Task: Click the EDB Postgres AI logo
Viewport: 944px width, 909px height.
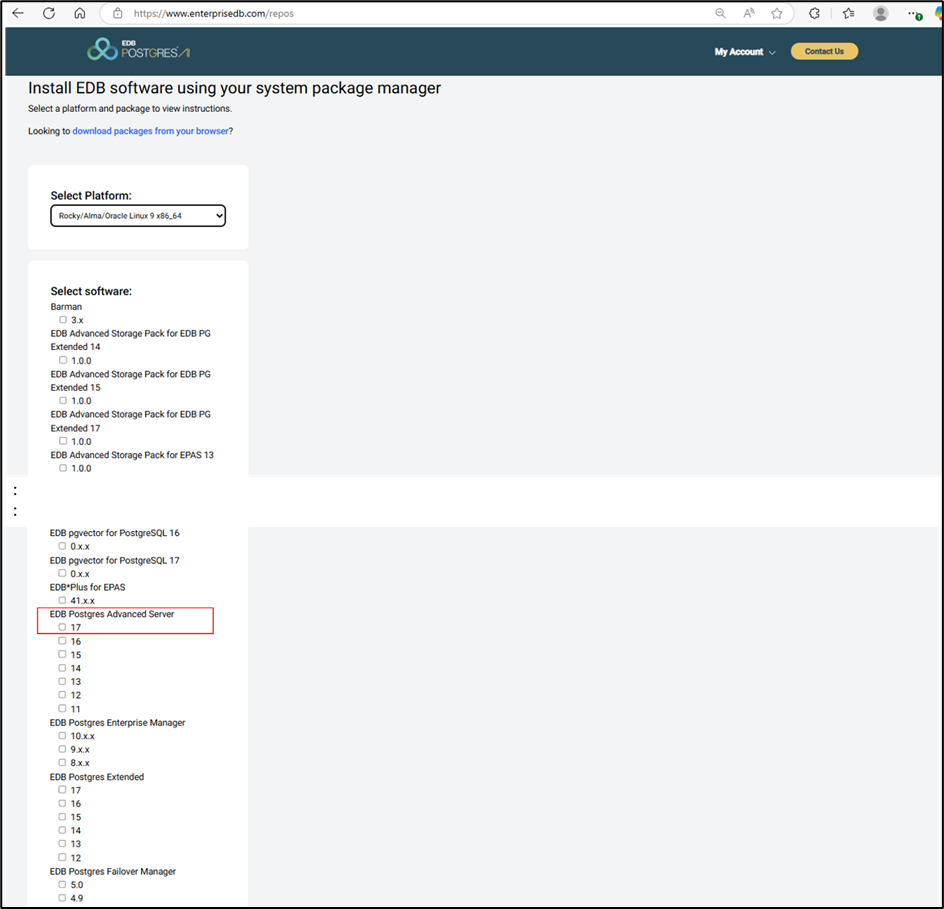Action: click(x=138, y=49)
